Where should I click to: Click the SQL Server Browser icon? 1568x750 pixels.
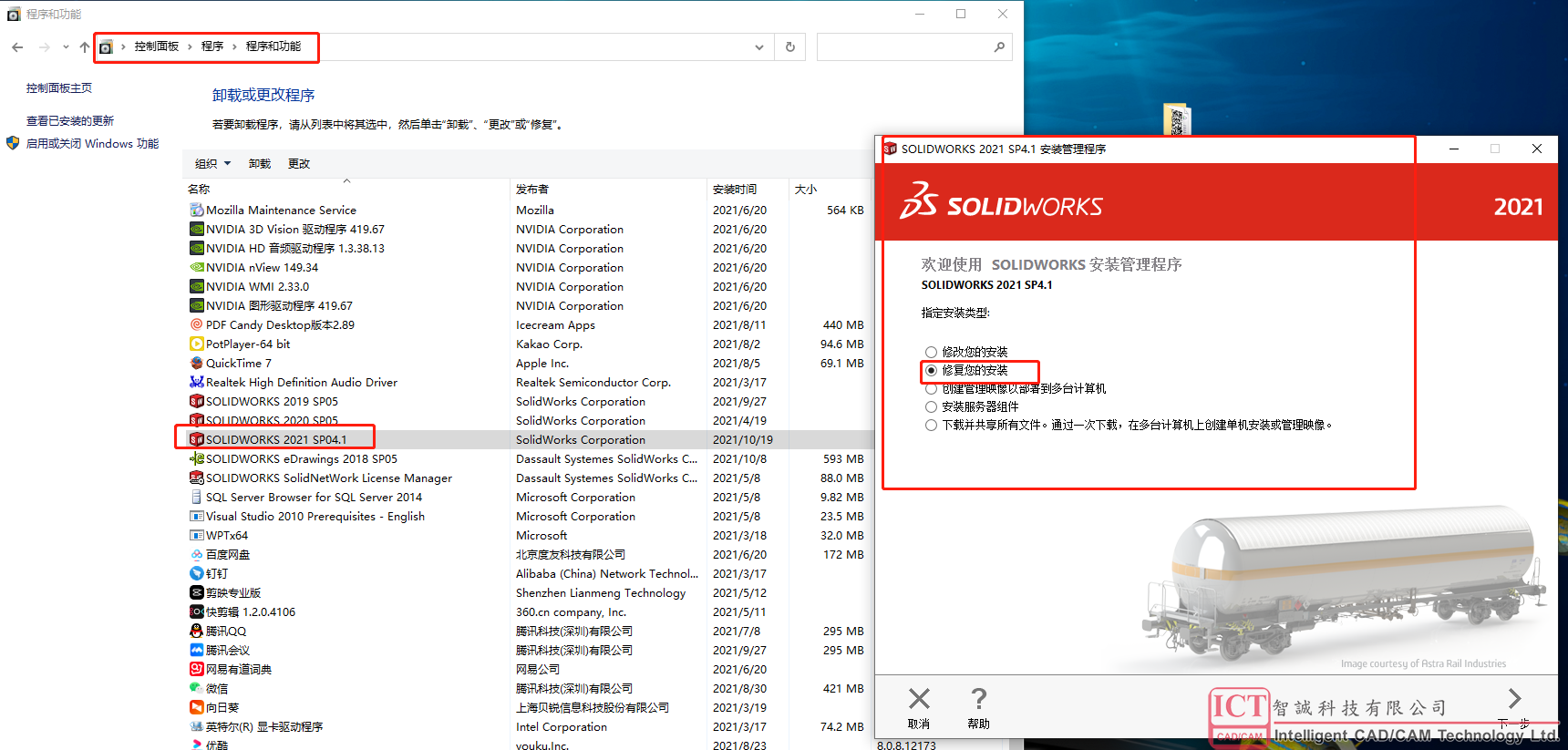tap(196, 497)
